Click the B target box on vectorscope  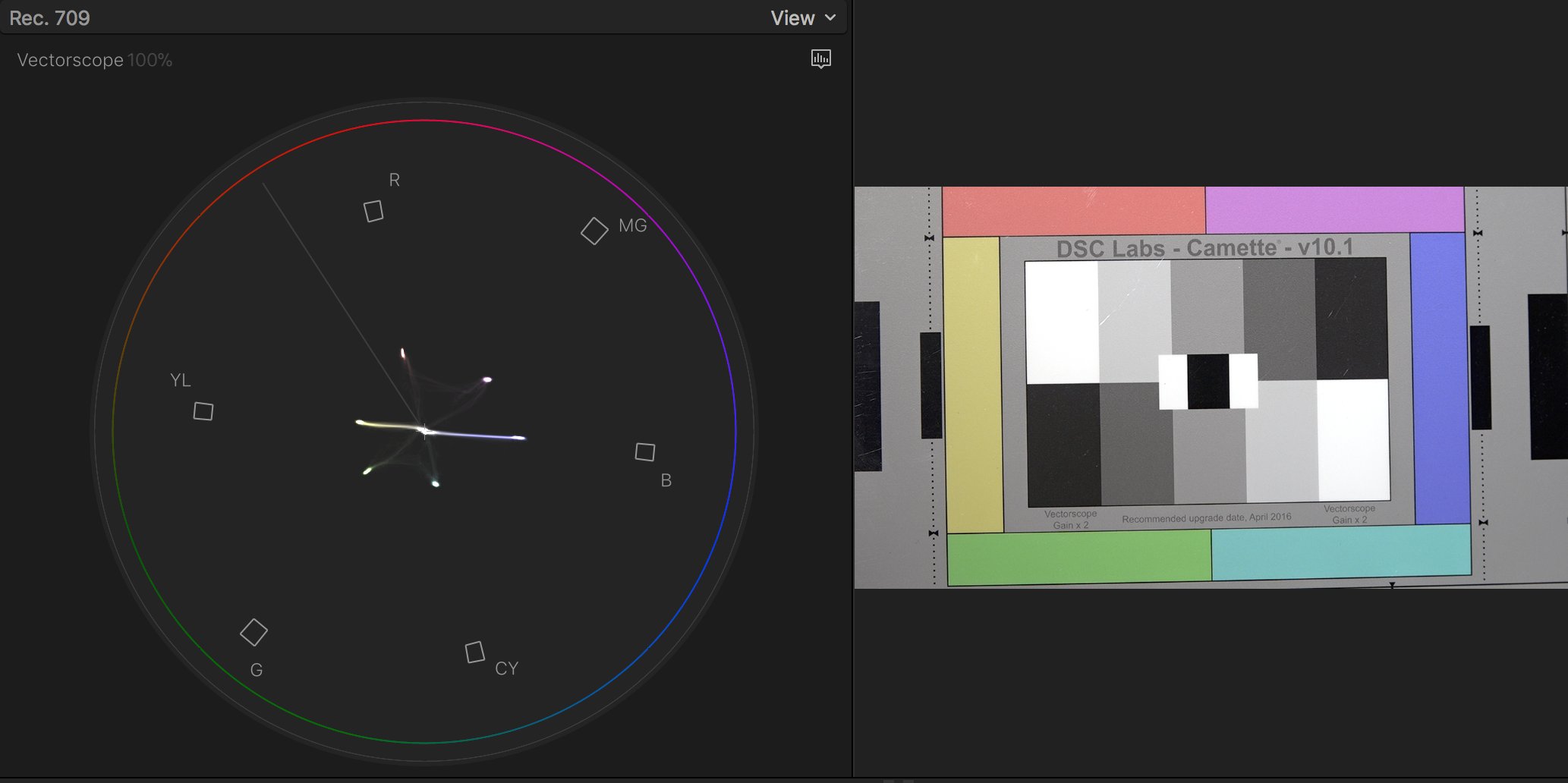[x=645, y=452]
